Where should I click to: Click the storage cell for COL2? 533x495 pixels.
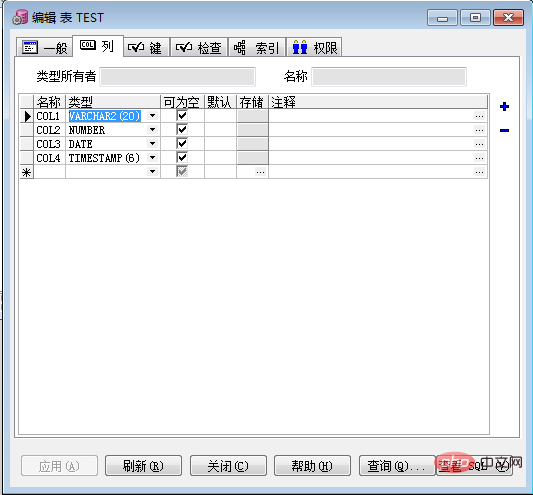coord(253,130)
